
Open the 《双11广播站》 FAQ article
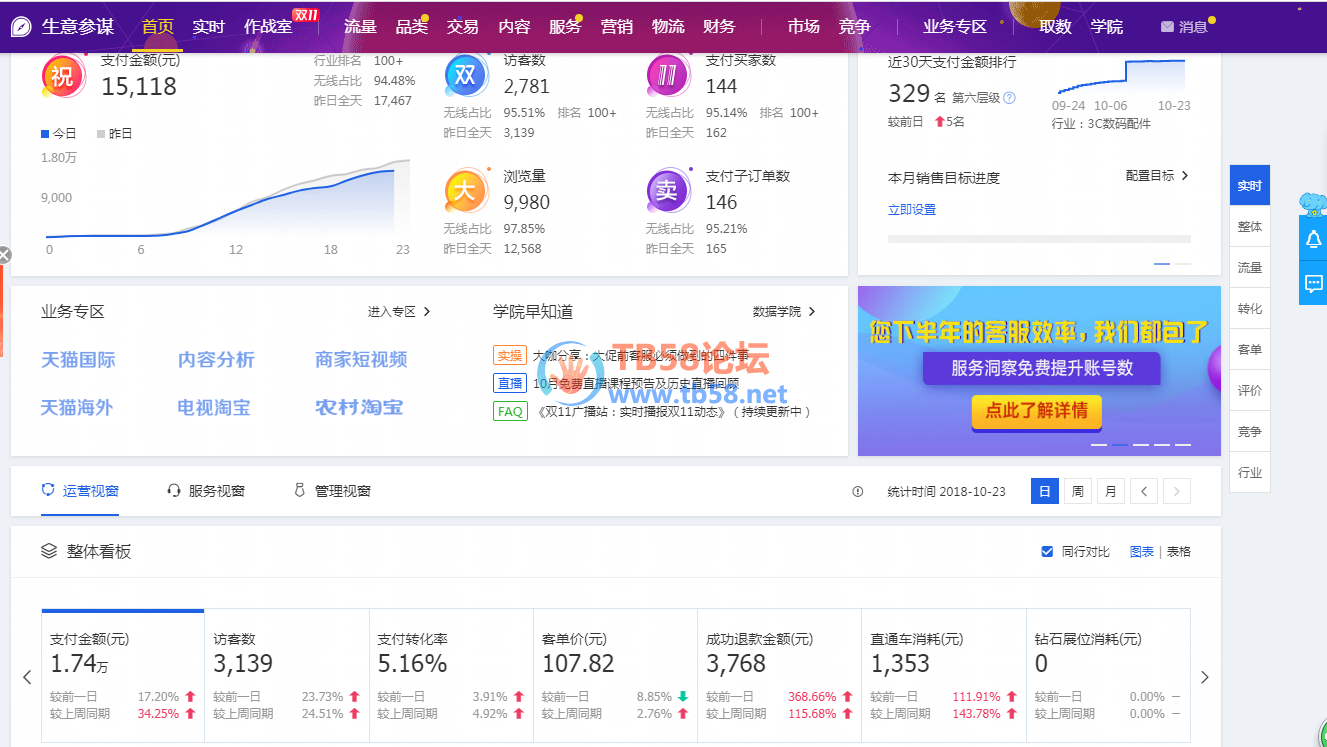coord(674,411)
